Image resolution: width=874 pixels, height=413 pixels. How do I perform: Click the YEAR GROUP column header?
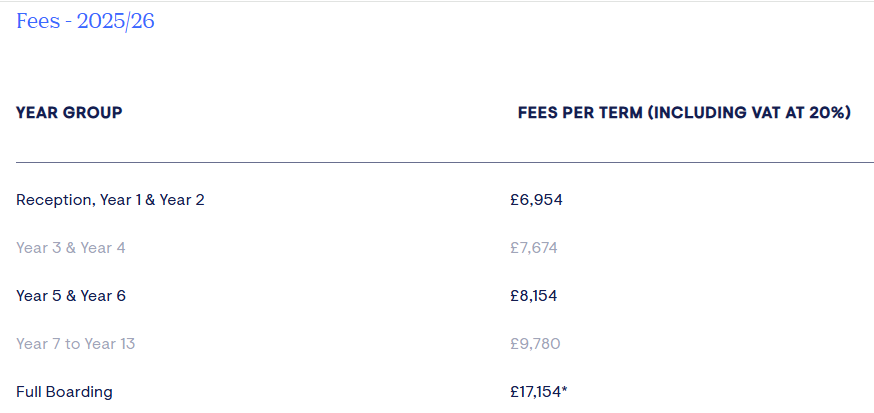click(69, 113)
